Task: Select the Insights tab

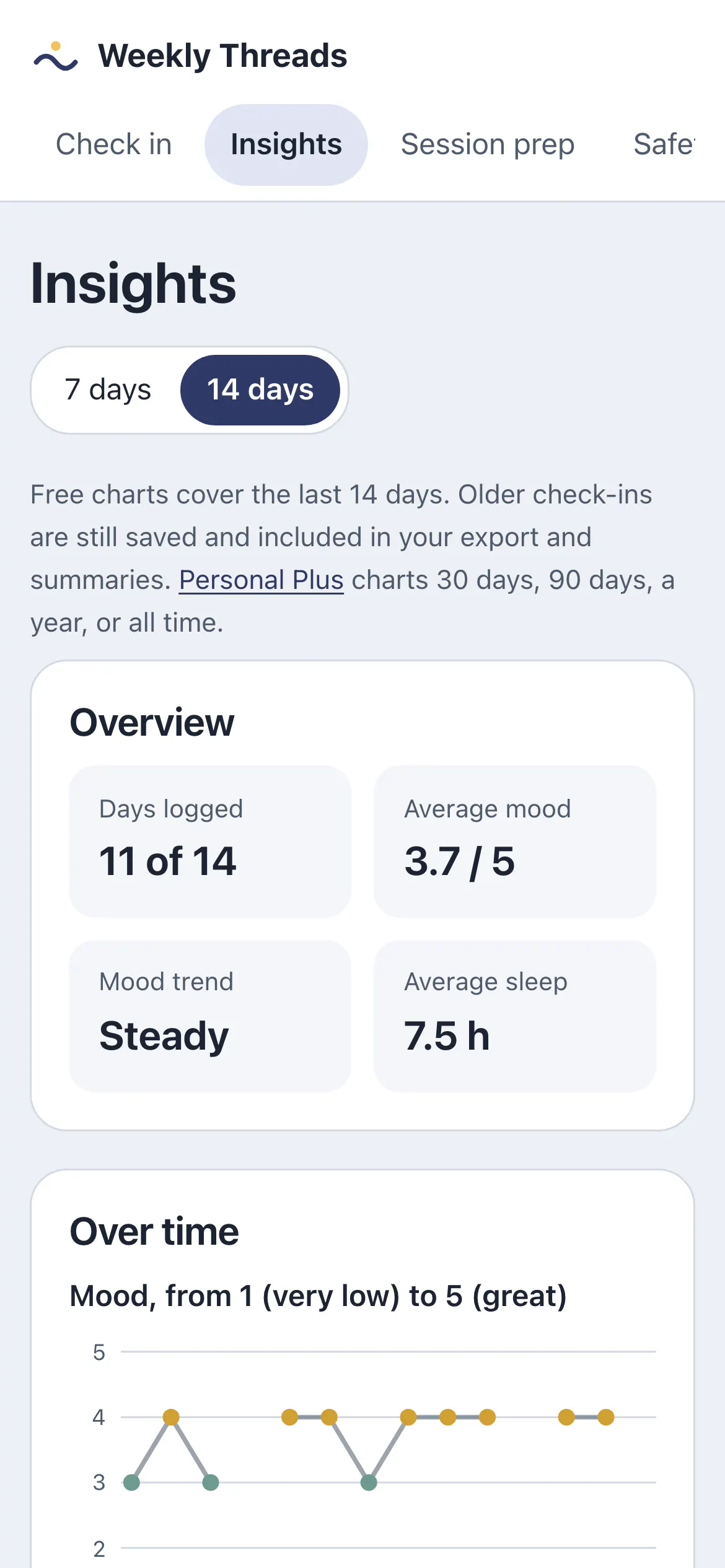Action: coord(286,145)
